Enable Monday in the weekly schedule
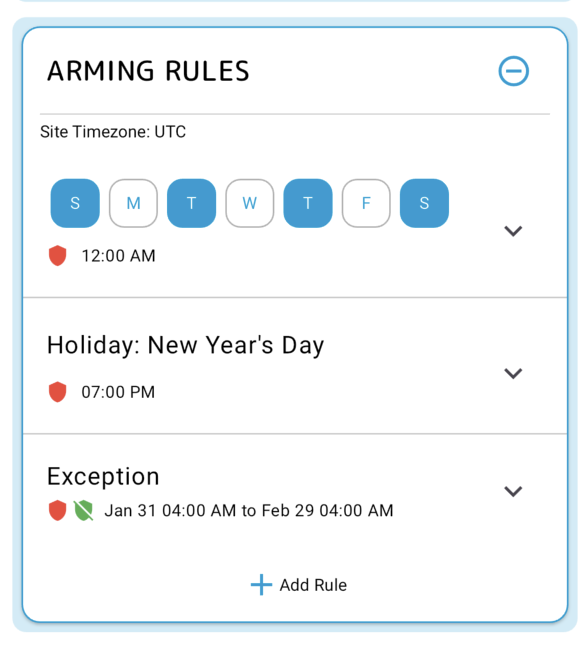Screen dimensions: 588x646 (134, 203)
